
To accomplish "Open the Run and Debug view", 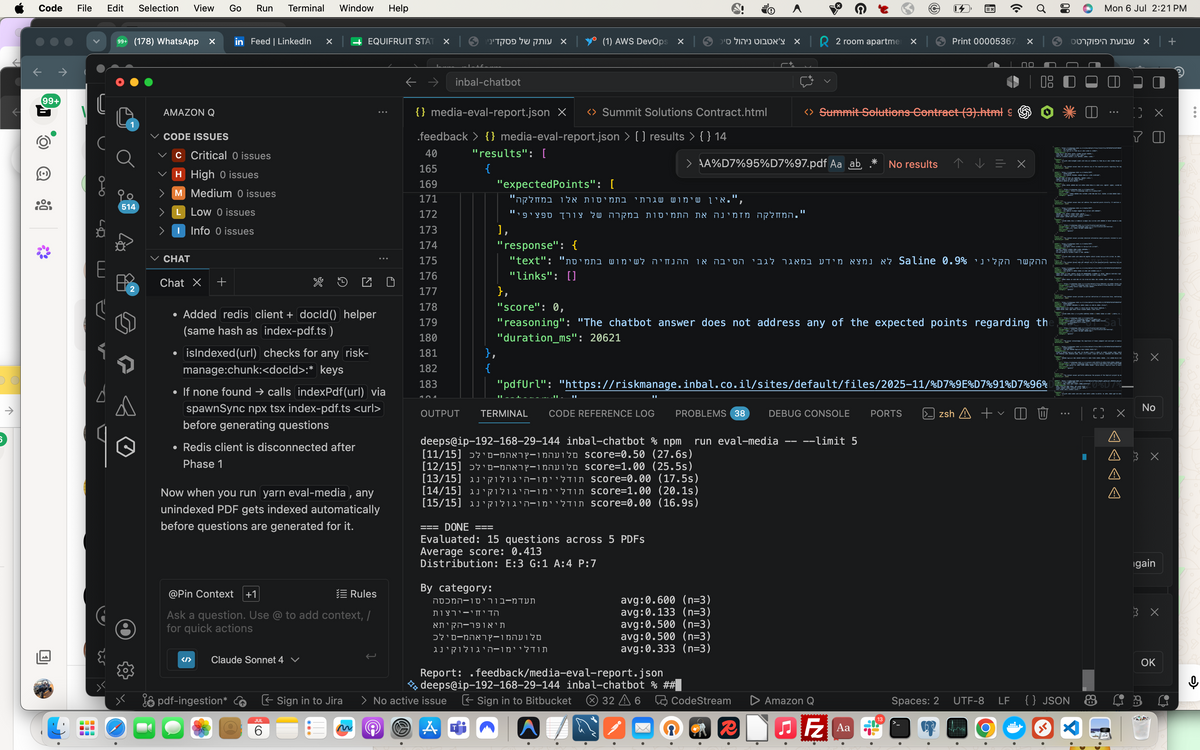I will (x=125, y=241).
